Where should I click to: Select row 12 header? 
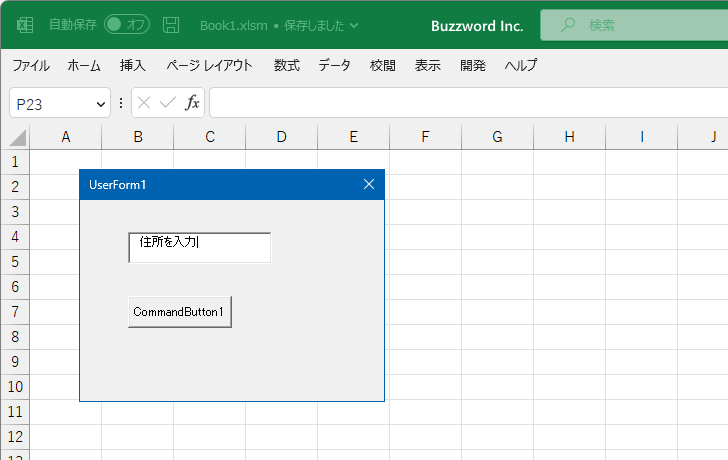15,437
